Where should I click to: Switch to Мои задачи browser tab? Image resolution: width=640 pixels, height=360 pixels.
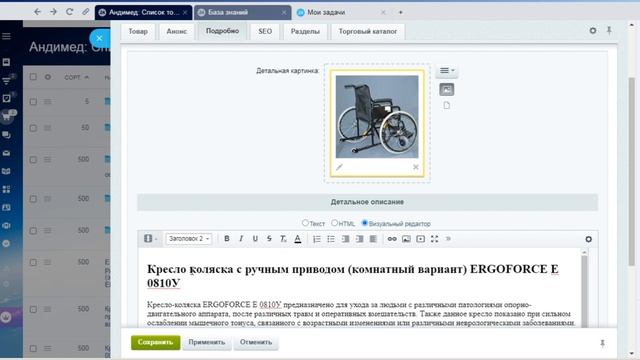[342, 13]
